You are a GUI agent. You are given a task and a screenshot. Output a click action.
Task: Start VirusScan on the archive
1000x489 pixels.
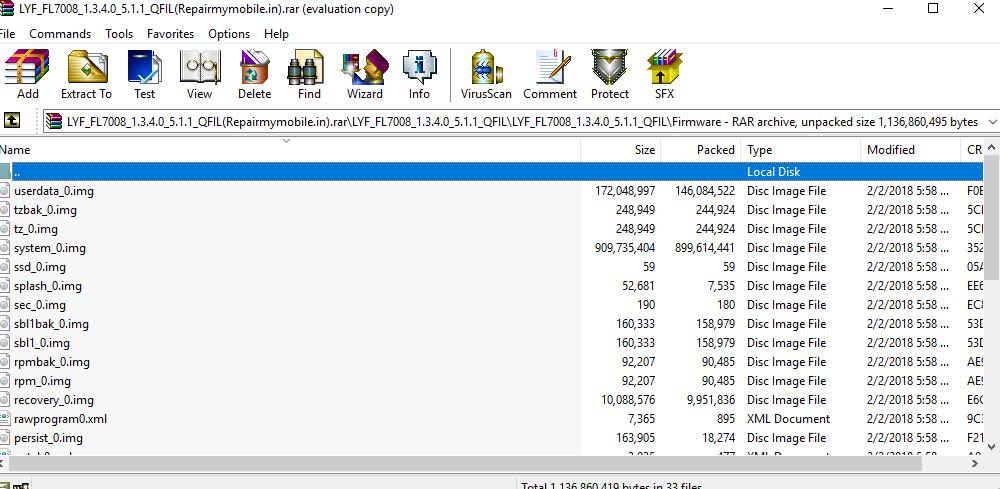(x=486, y=75)
